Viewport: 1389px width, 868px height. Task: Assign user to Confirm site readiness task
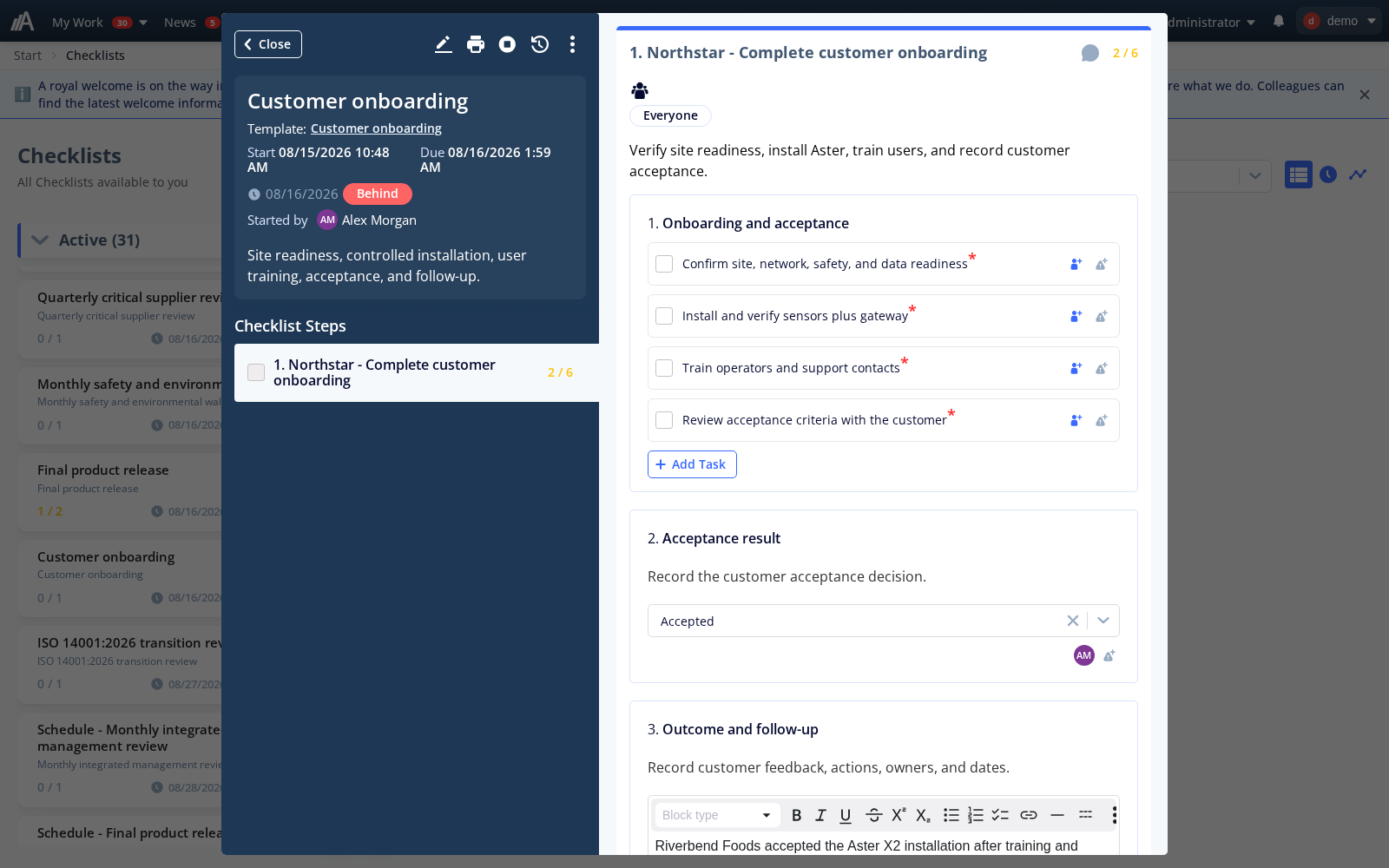tap(1076, 264)
